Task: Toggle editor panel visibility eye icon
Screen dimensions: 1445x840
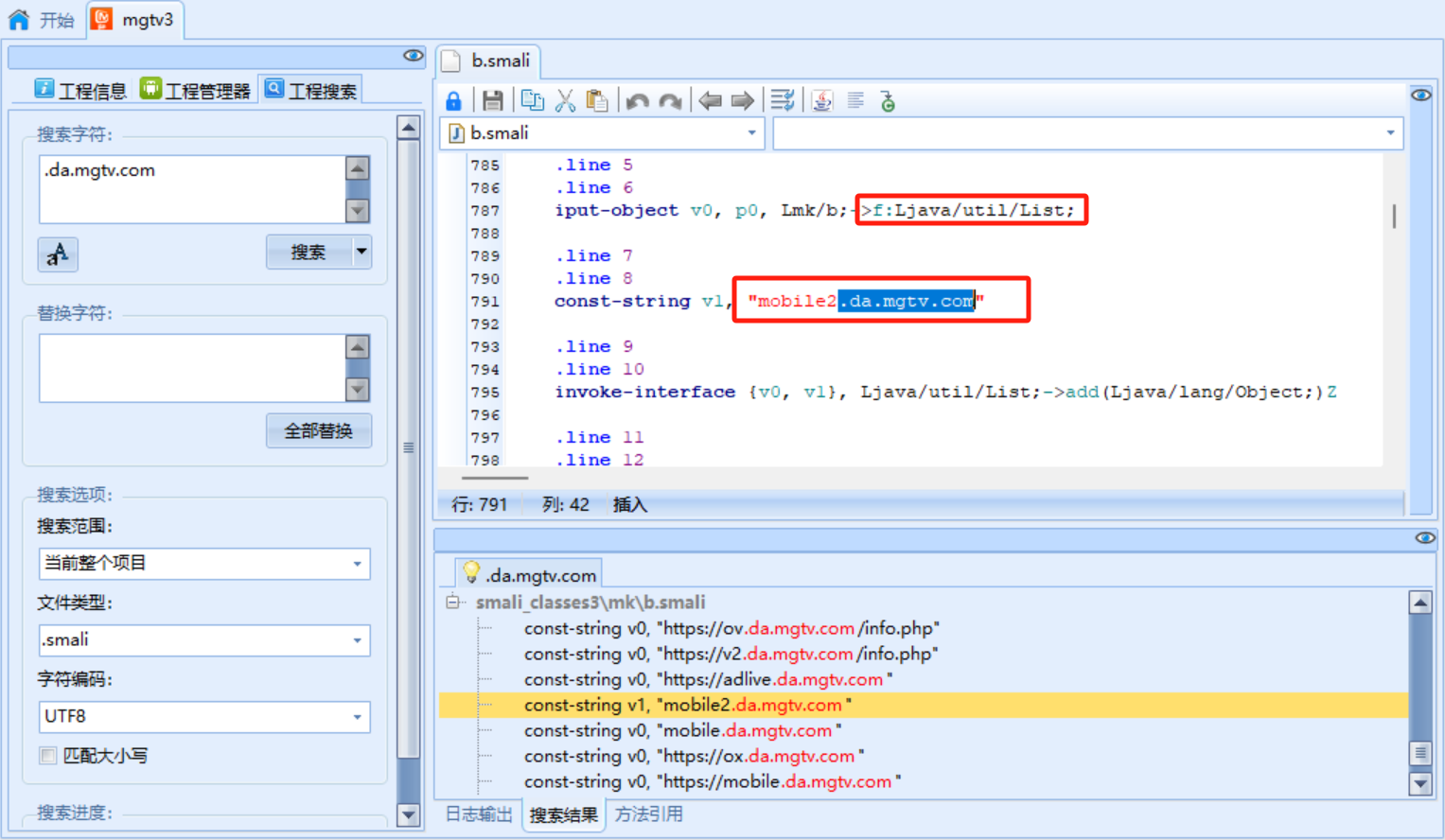Action: [x=1421, y=95]
